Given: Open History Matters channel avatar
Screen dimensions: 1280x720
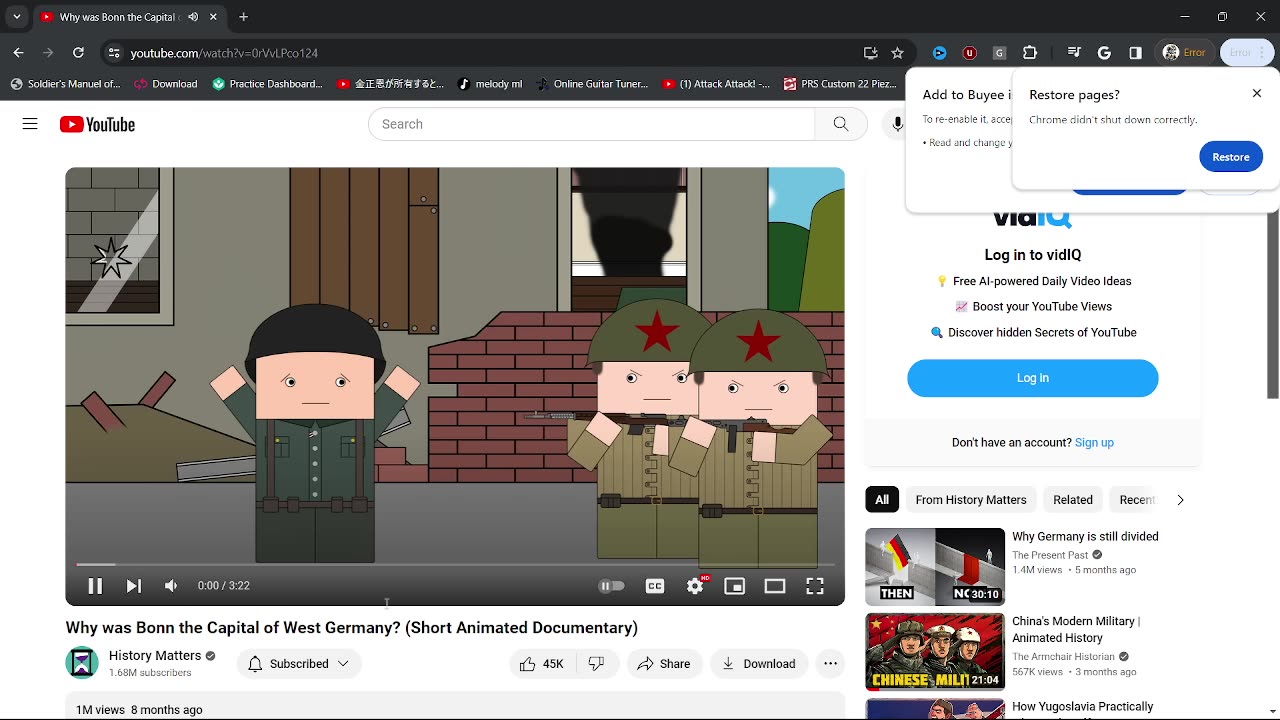Looking at the screenshot, I should click(x=82, y=663).
